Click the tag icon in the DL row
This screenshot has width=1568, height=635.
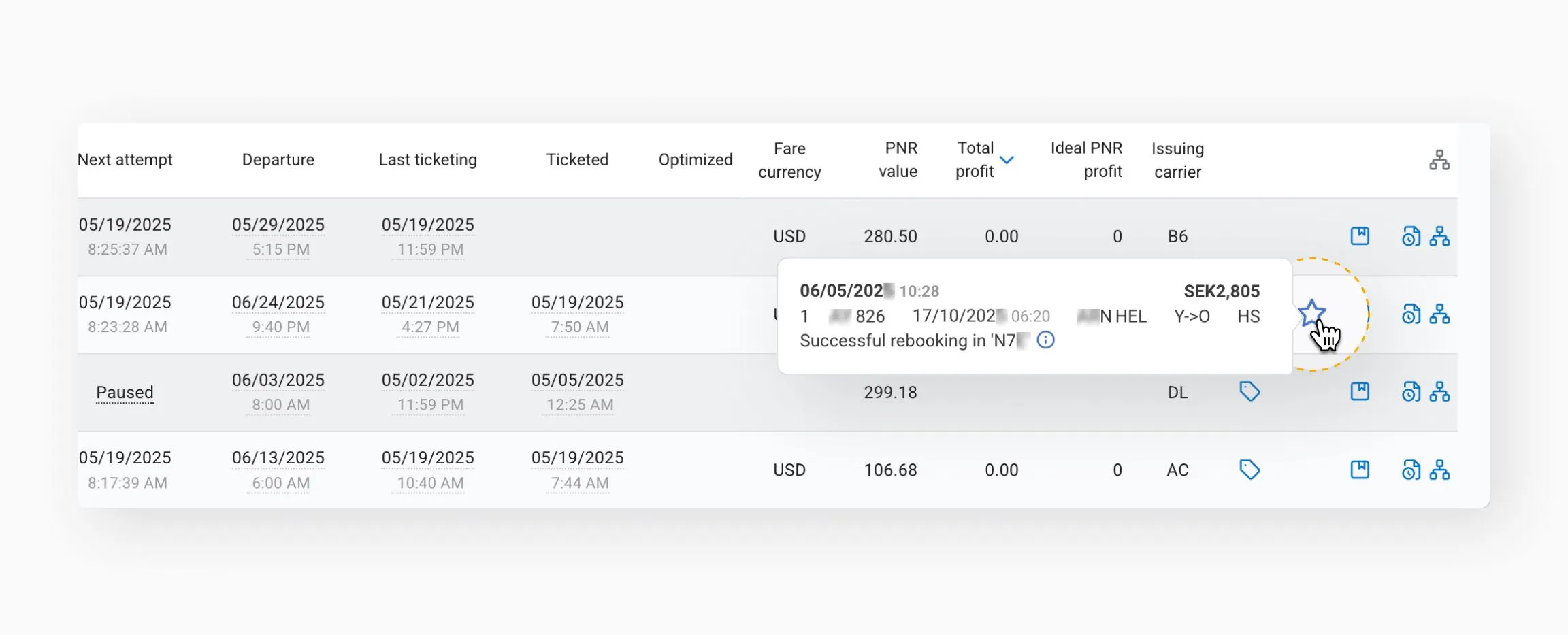[1249, 392]
